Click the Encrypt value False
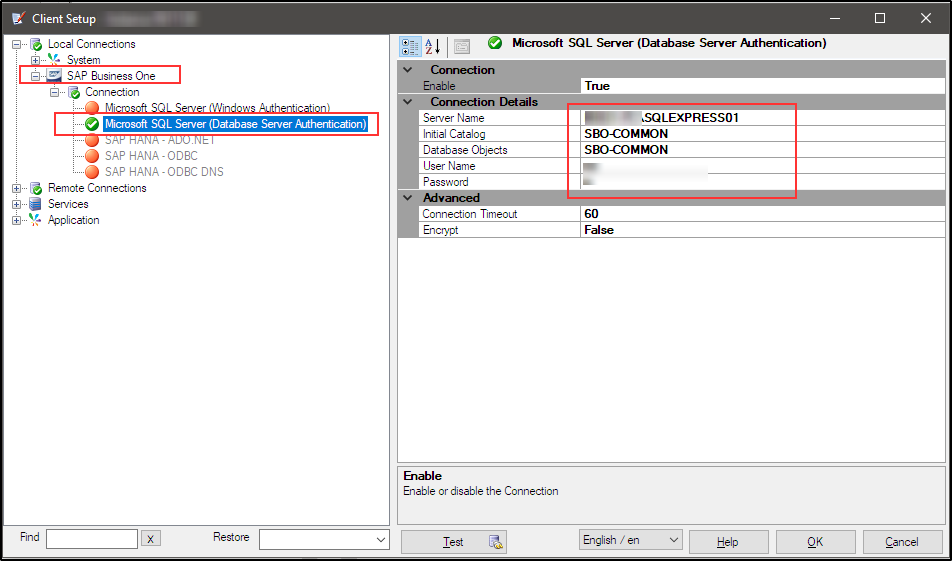The height and width of the screenshot is (561, 952). pos(763,230)
